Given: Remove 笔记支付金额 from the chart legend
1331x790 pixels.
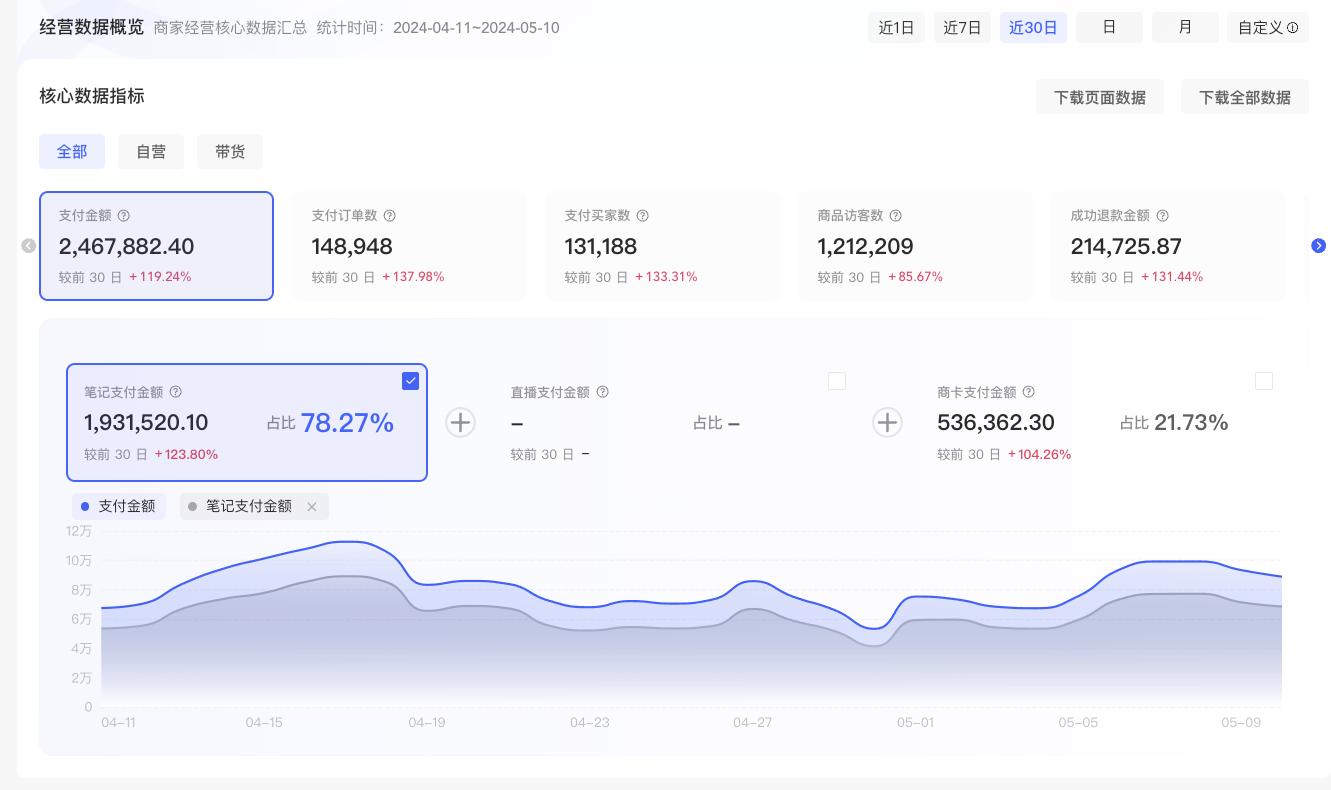Looking at the screenshot, I should click(312, 506).
